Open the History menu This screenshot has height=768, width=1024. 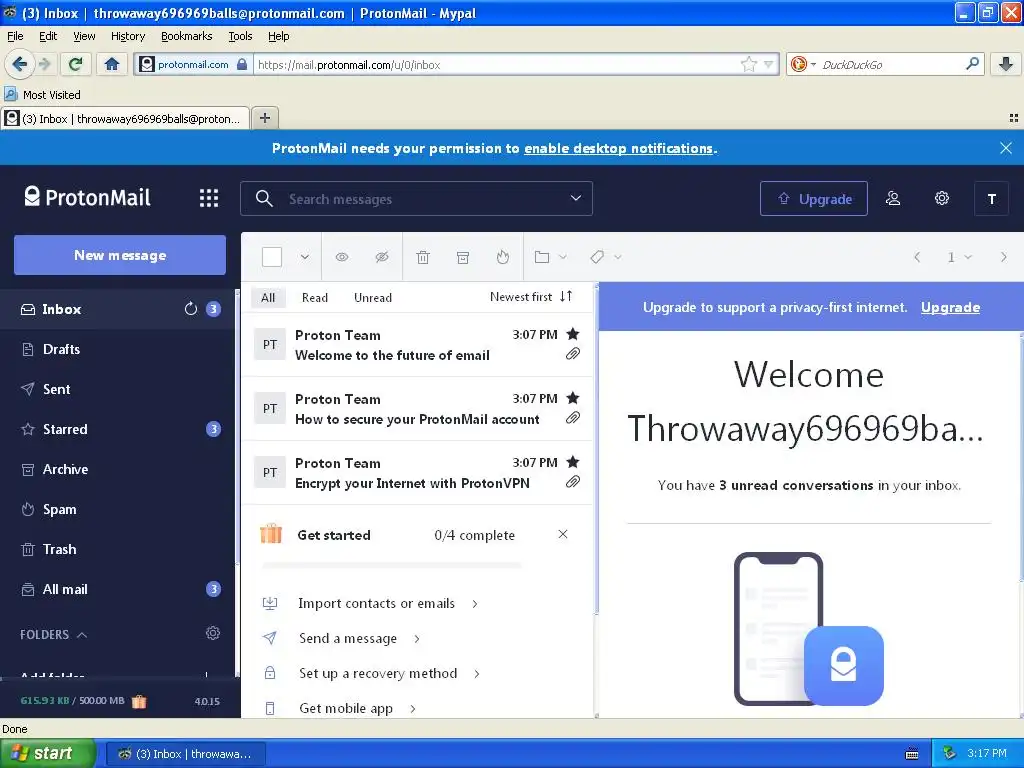tap(128, 37)
